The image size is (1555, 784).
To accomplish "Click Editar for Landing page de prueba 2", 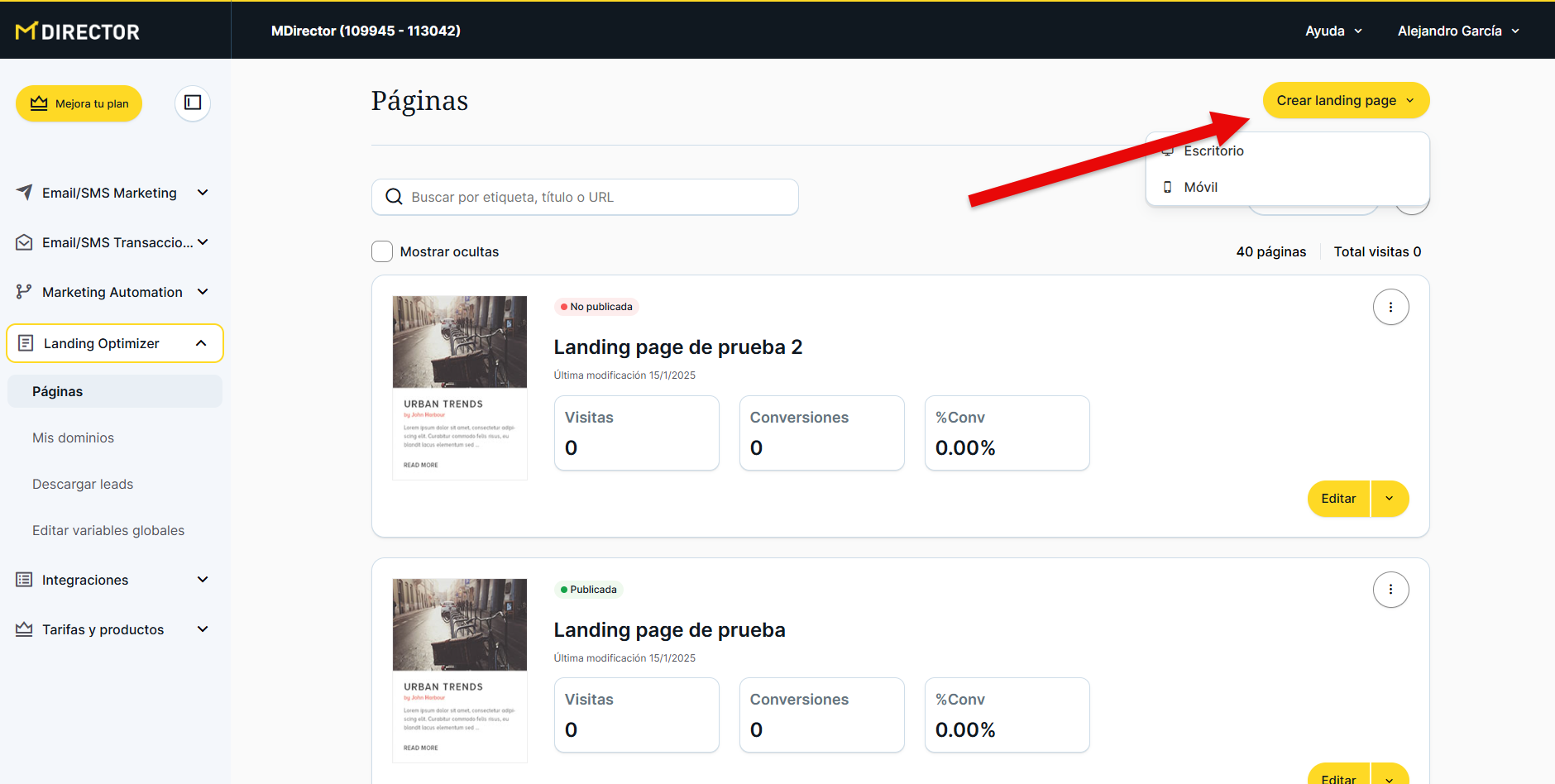I will 1337,499.
